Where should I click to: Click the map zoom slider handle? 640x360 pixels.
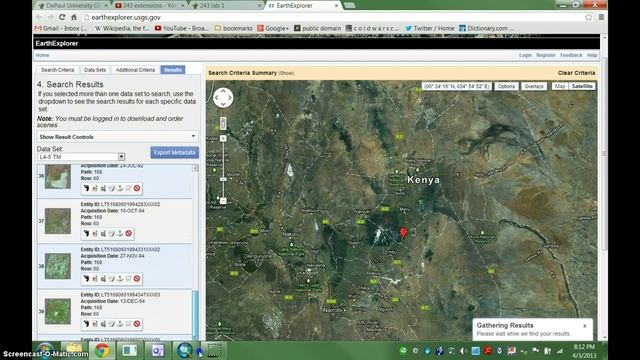click(223, 179)
